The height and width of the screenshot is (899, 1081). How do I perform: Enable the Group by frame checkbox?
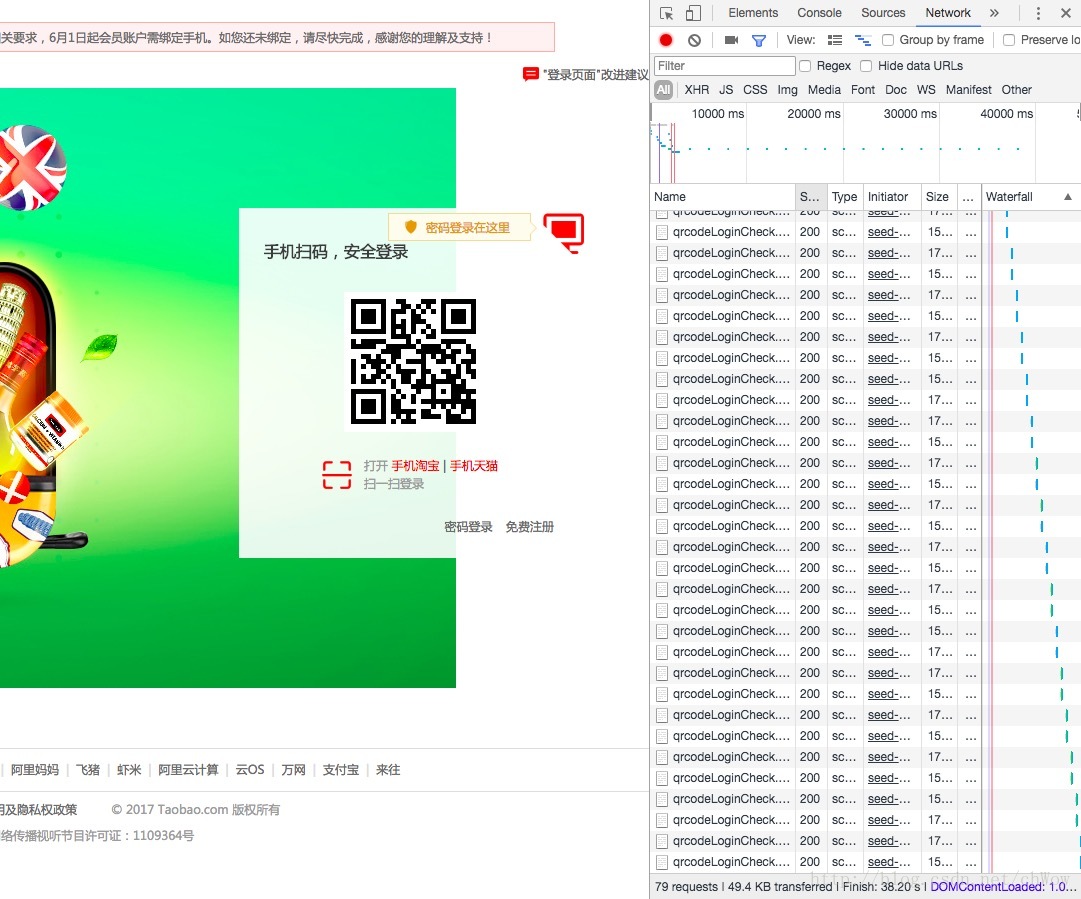[x=888, y=40]
